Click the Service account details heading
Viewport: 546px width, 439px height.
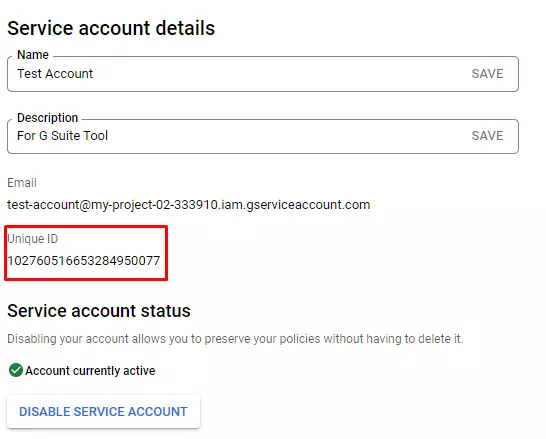click(111, 28)
